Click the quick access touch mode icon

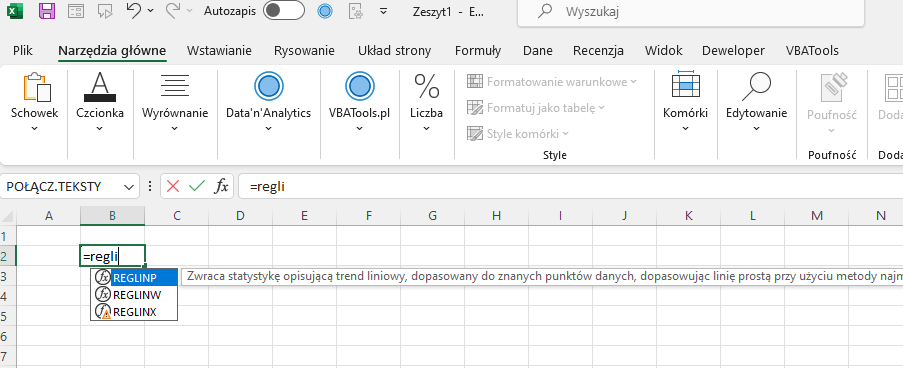tap(105, 11)
